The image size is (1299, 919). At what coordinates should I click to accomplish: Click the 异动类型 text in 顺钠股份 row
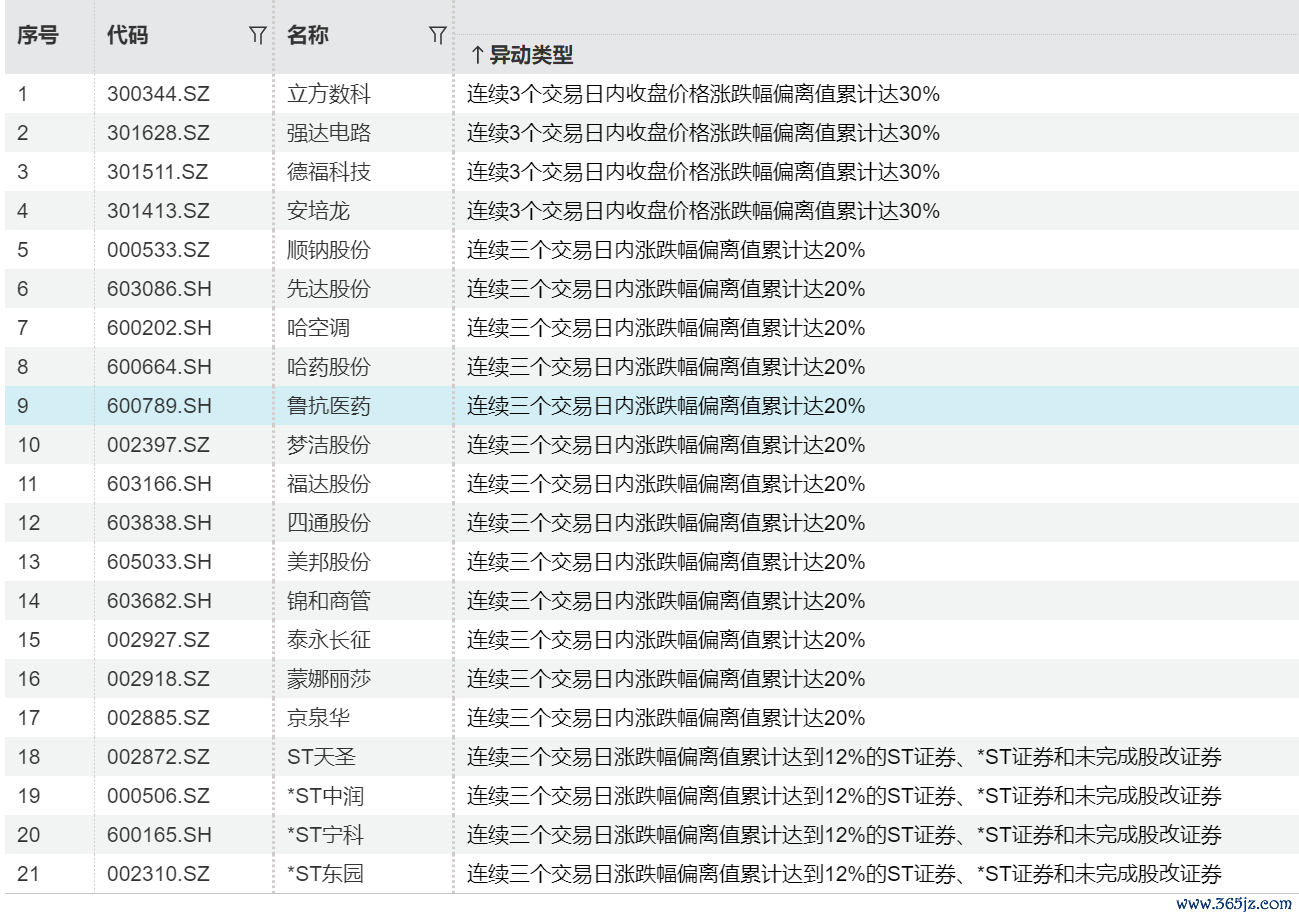click(666, 250)
